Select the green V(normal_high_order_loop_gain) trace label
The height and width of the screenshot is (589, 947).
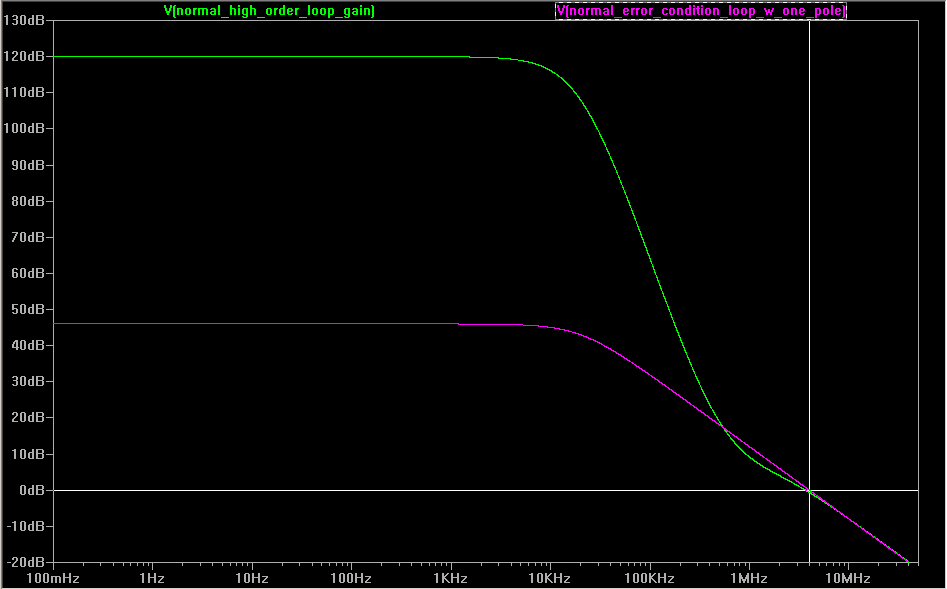click(x=269, y=11)
